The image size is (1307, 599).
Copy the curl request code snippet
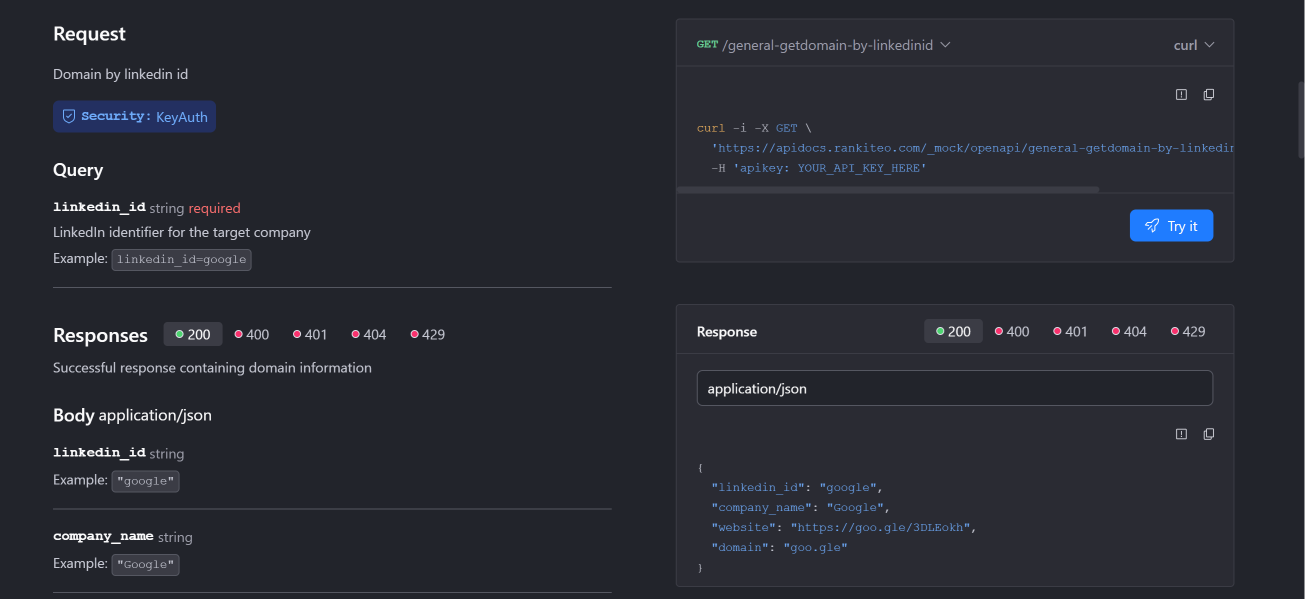click(x=1208, y=95)
